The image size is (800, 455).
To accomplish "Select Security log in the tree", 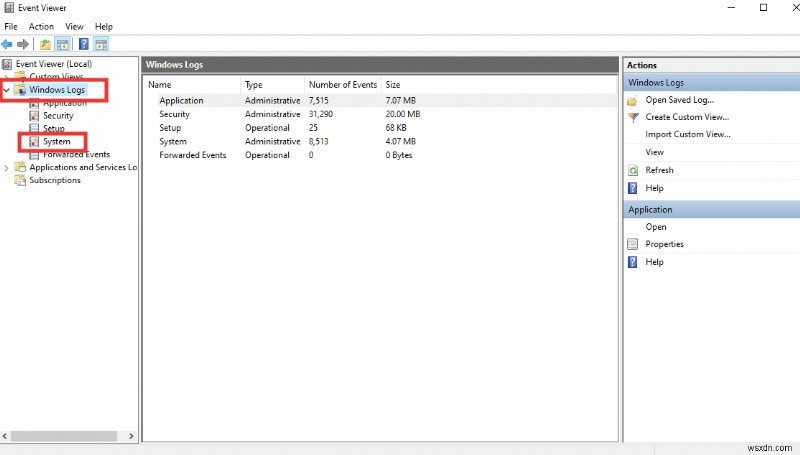I will [58, 116].
